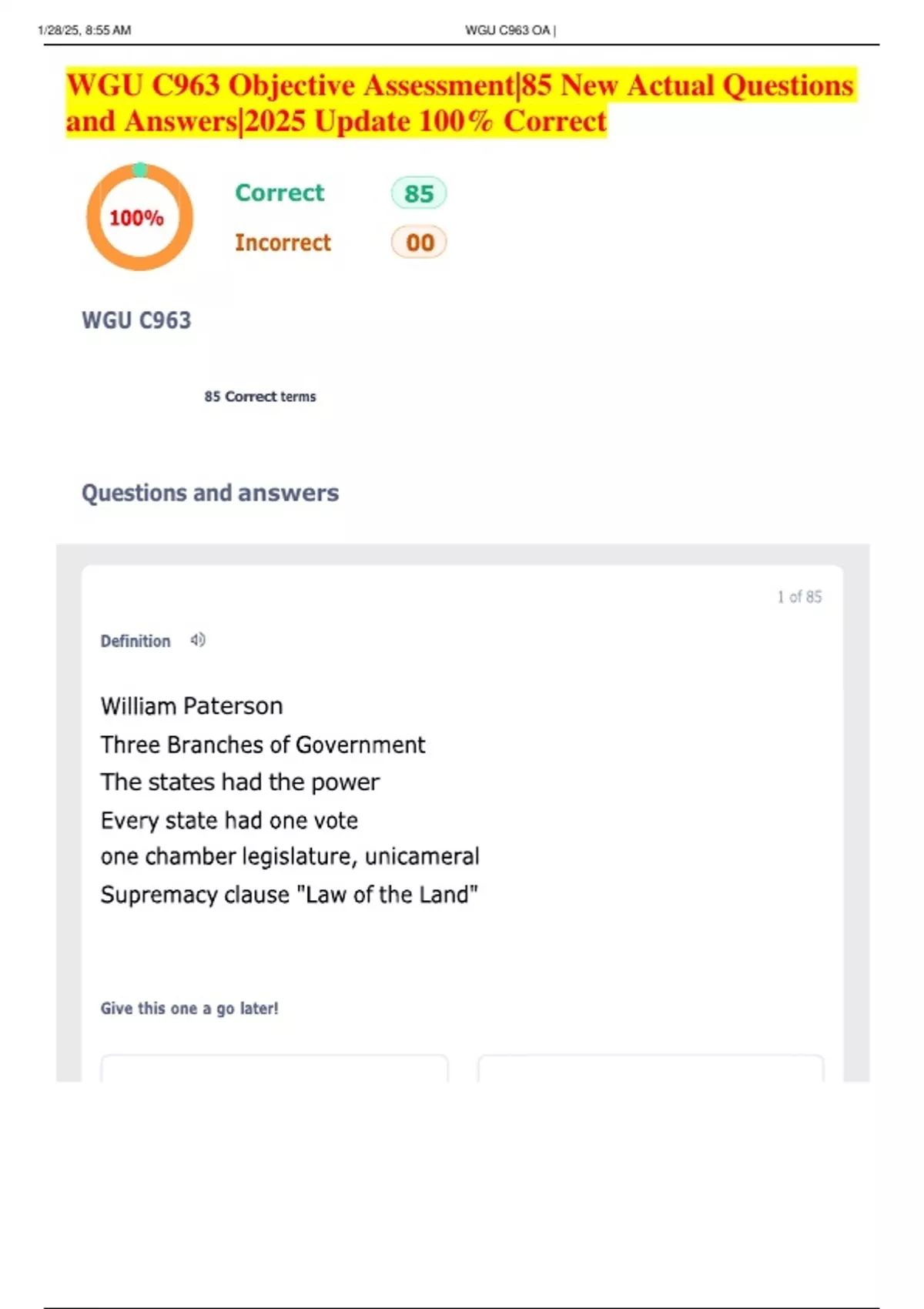The image size is (924, 1309).
Task: Click the "WGU C963" set heading
Action: tap(136, 320)
